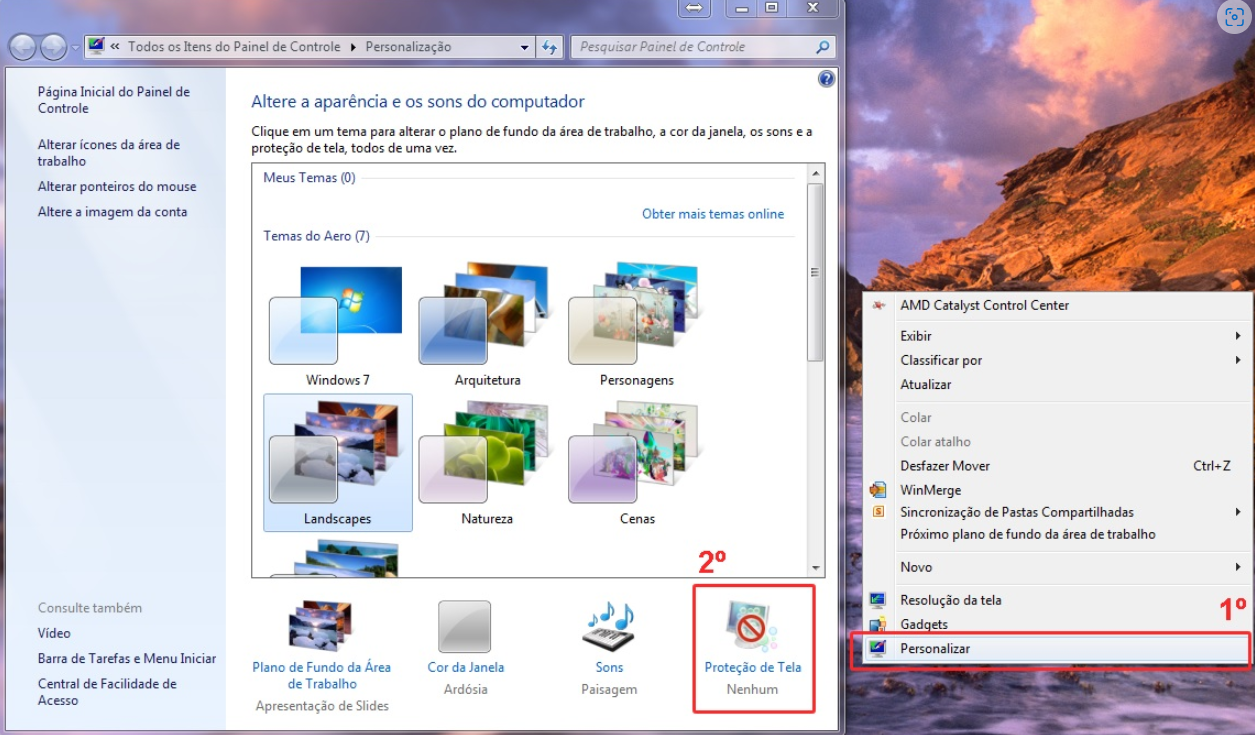
Task: Click the Gadgets icon in context menu
Action: [x=878, y=624]
